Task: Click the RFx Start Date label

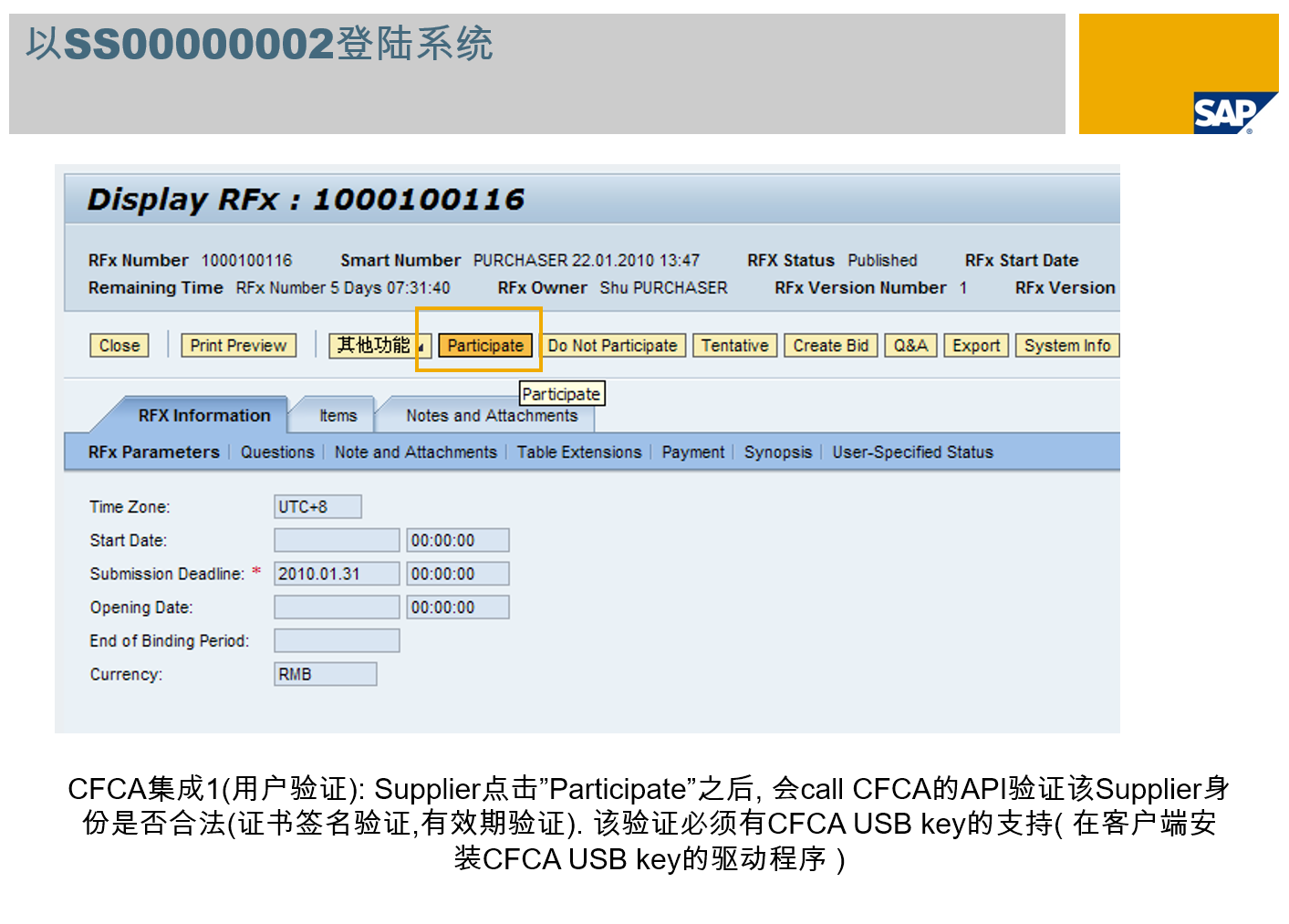Action: [x=1022, y=261]
